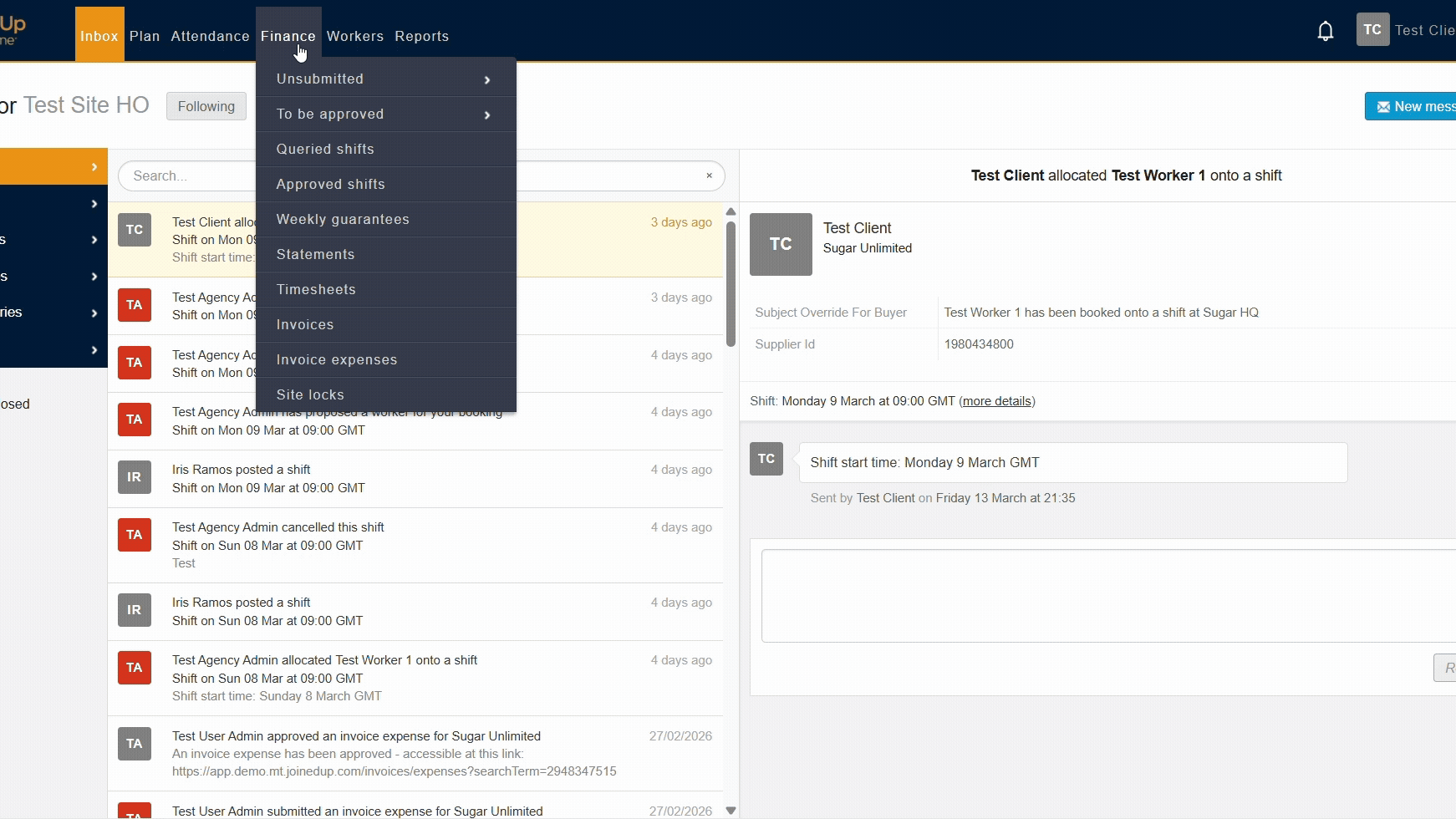Viewport: 1456px width, 819px height.
Task: Select Invoice expenses menu entry
Action: point(337,360)
